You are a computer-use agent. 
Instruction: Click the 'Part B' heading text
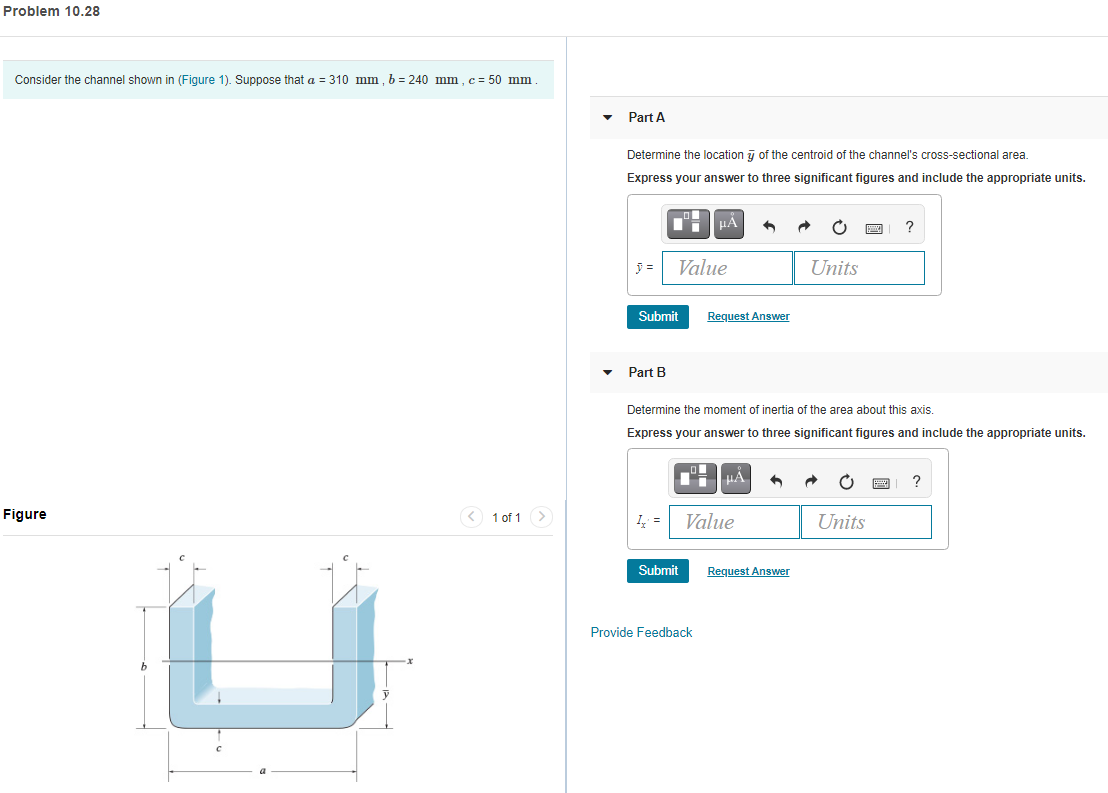[x=647, y=372]
